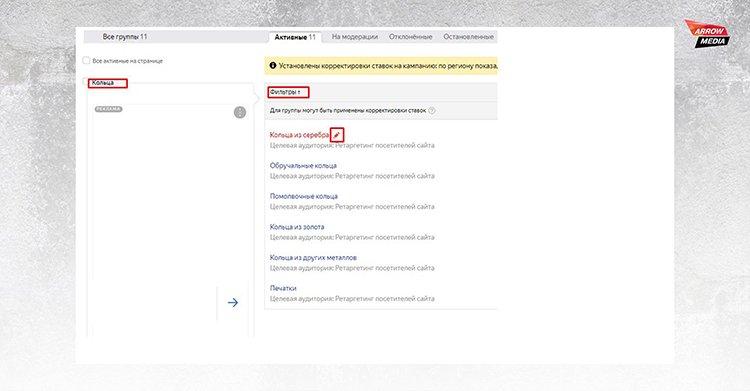Click help icon after корректировки ставок
Screen dimensions: 750x391
coord(432,111)
